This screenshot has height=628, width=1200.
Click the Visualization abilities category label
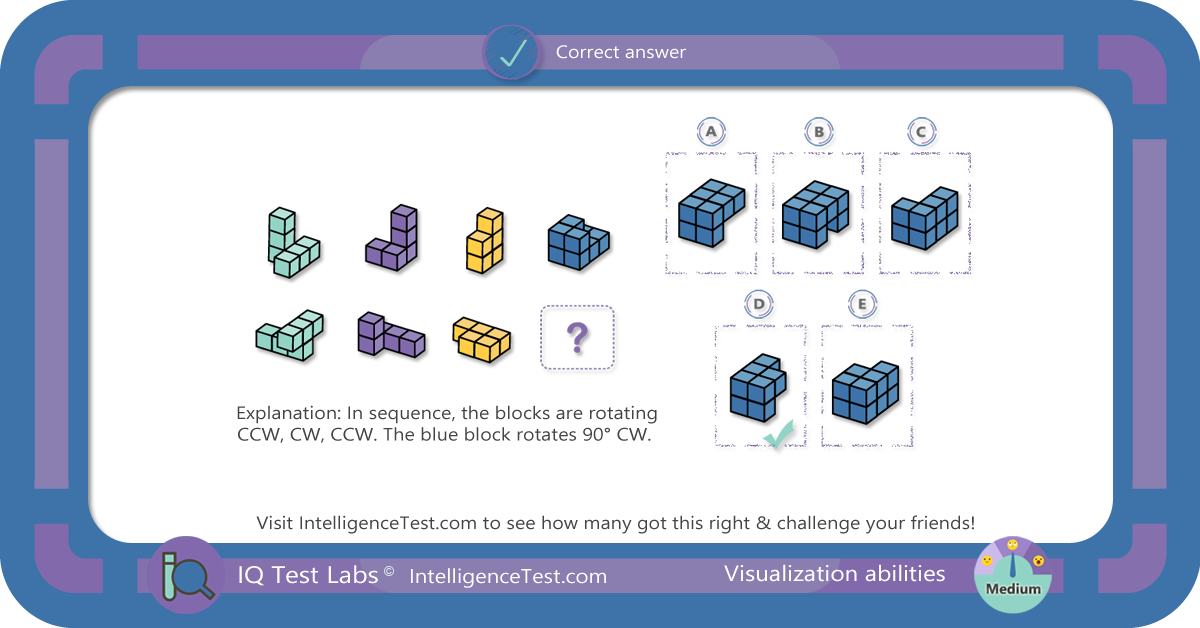pyautogui.click(x=835, y=573)
